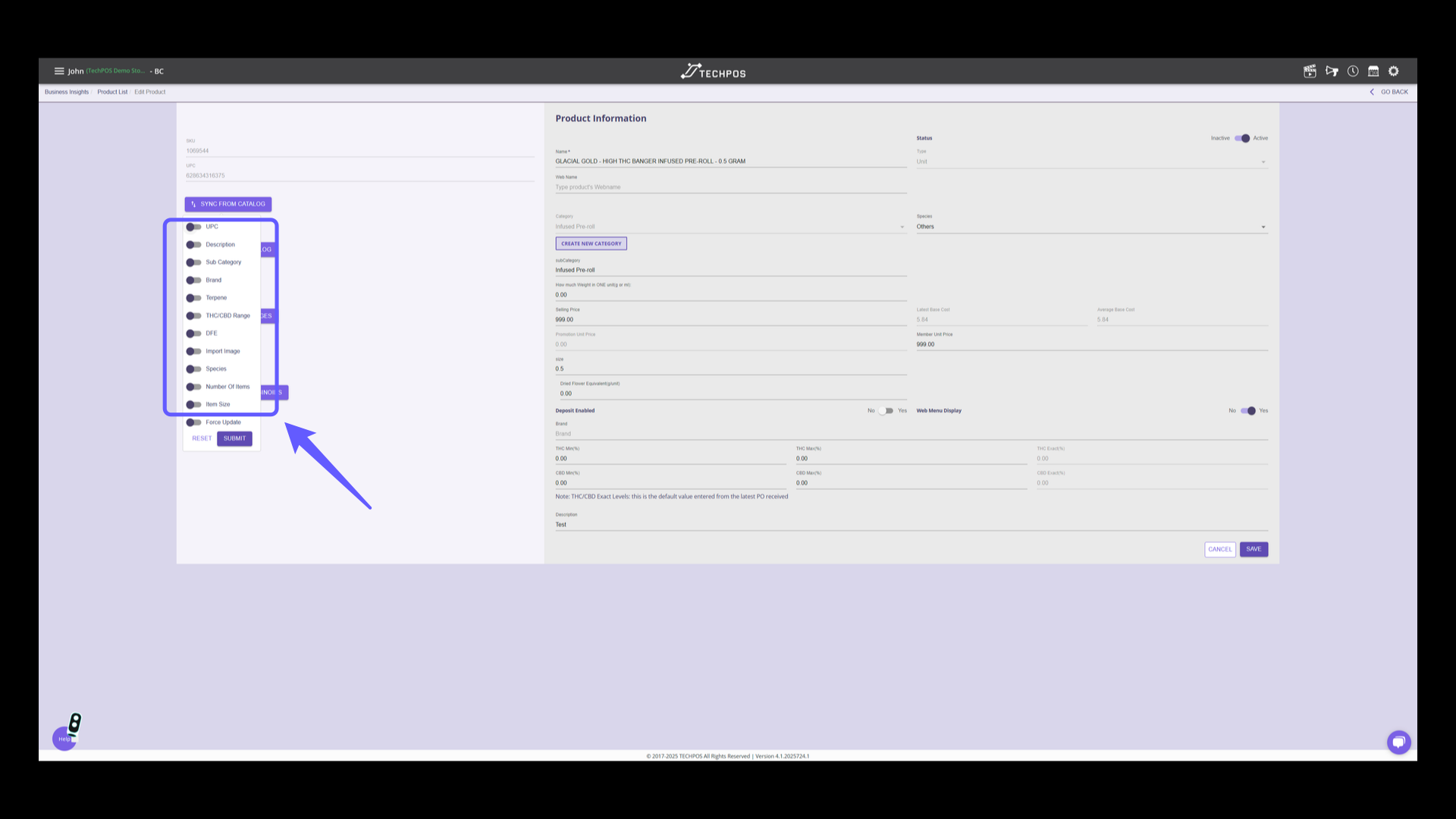Image resolution: width=1456 pixels, height=819 pixels.
Task: Toggle the Item Size switch
Action: 194,405
